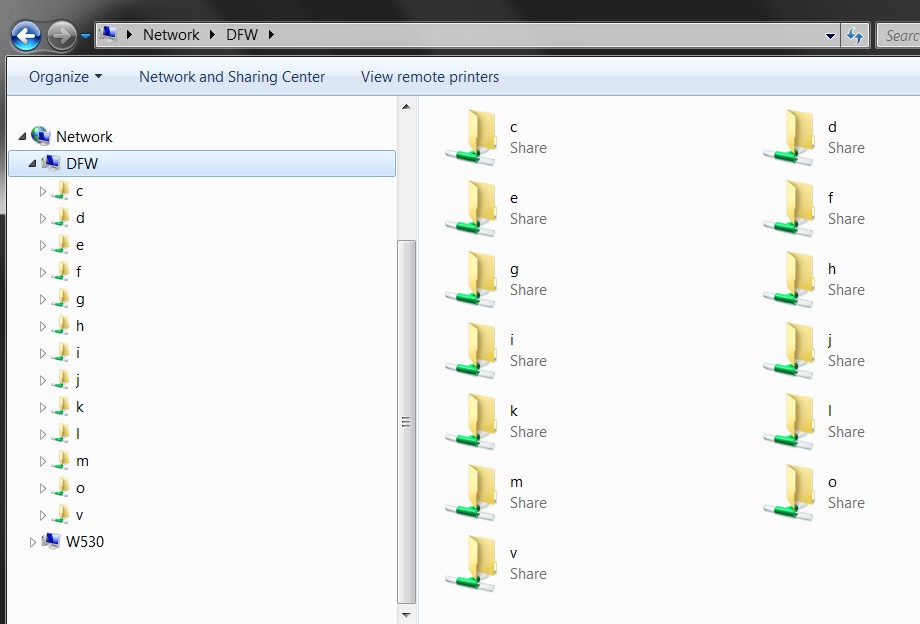Select Network in the address bar breadcrumb
Screen dimensions: 920x624
(x=171, y=35)
